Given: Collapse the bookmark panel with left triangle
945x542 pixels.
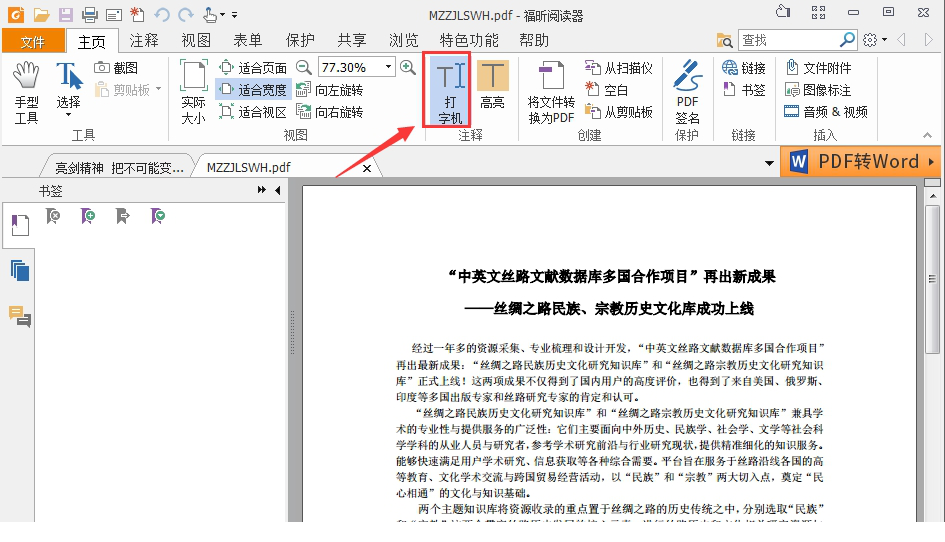Looking at the screenshot, I should 277,191.
